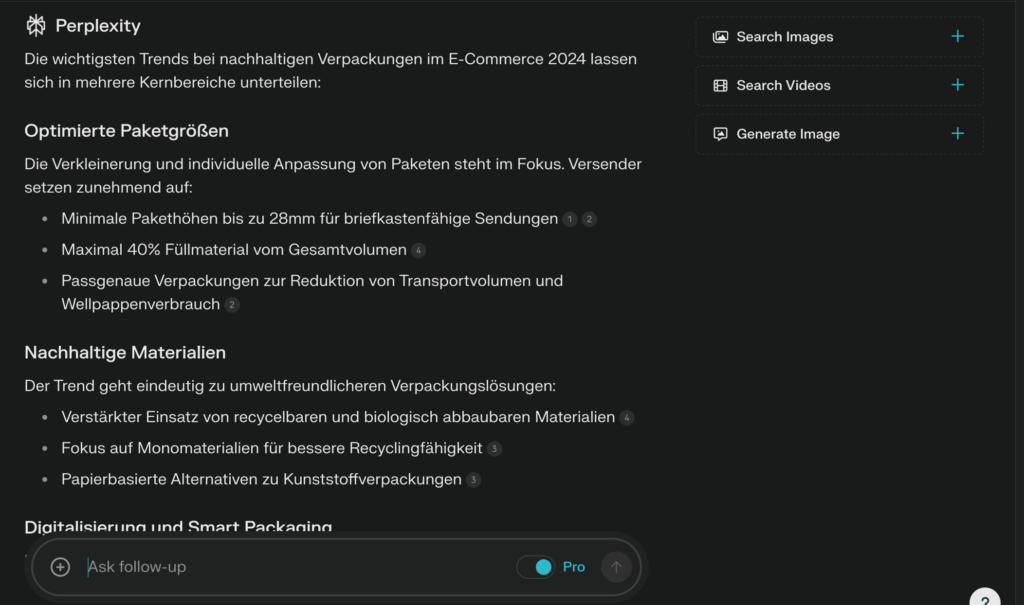Click the Perplexity logo icon
This screenshot has width=1024, height=605.
[36, 26]
